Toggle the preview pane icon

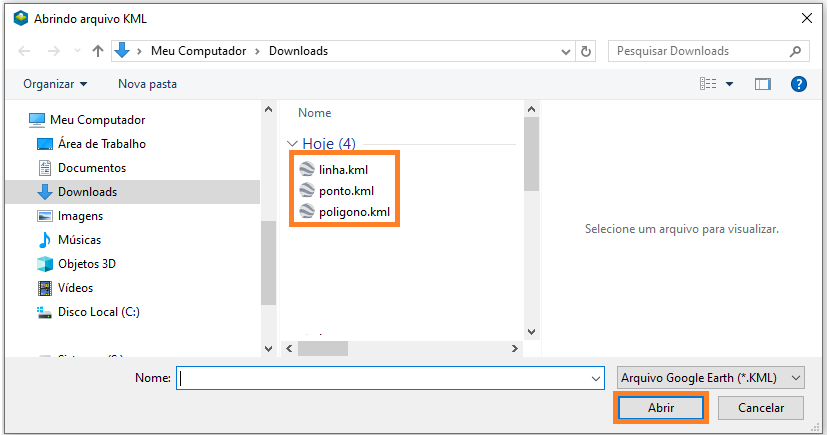763,84
